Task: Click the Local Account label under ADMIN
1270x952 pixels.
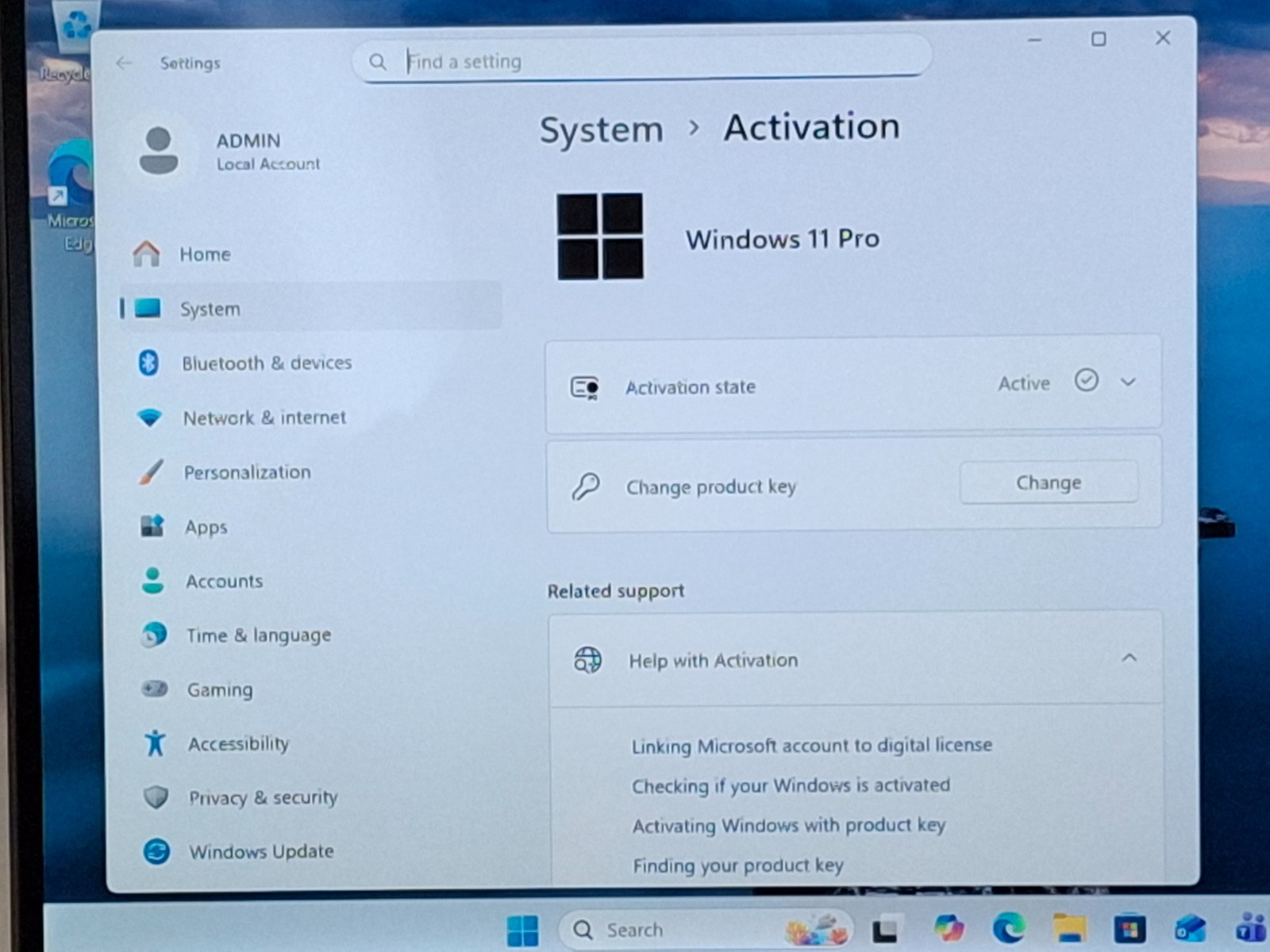Action: 268,164
